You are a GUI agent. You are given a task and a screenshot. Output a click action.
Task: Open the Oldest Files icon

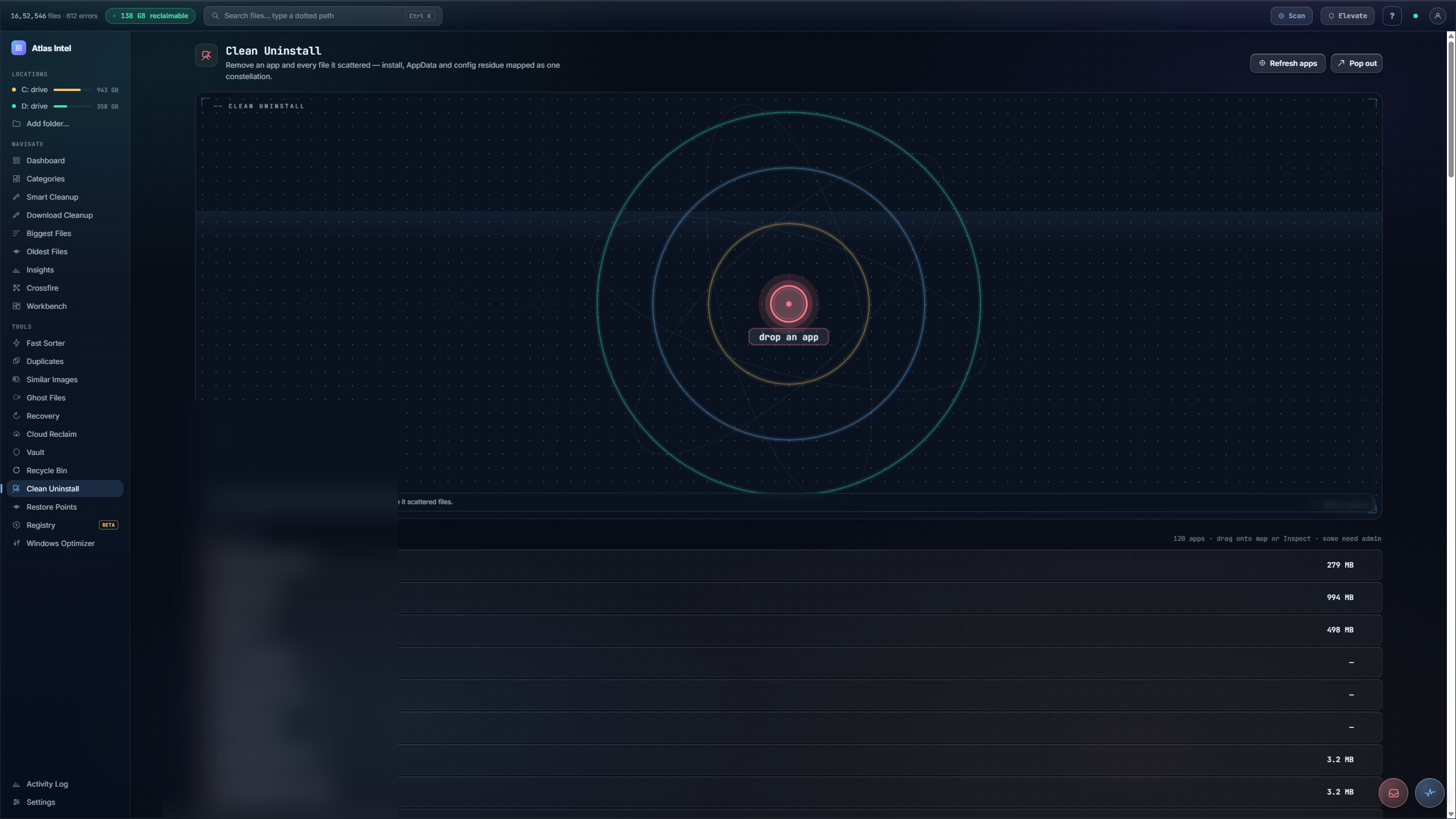tap(16, 251)
